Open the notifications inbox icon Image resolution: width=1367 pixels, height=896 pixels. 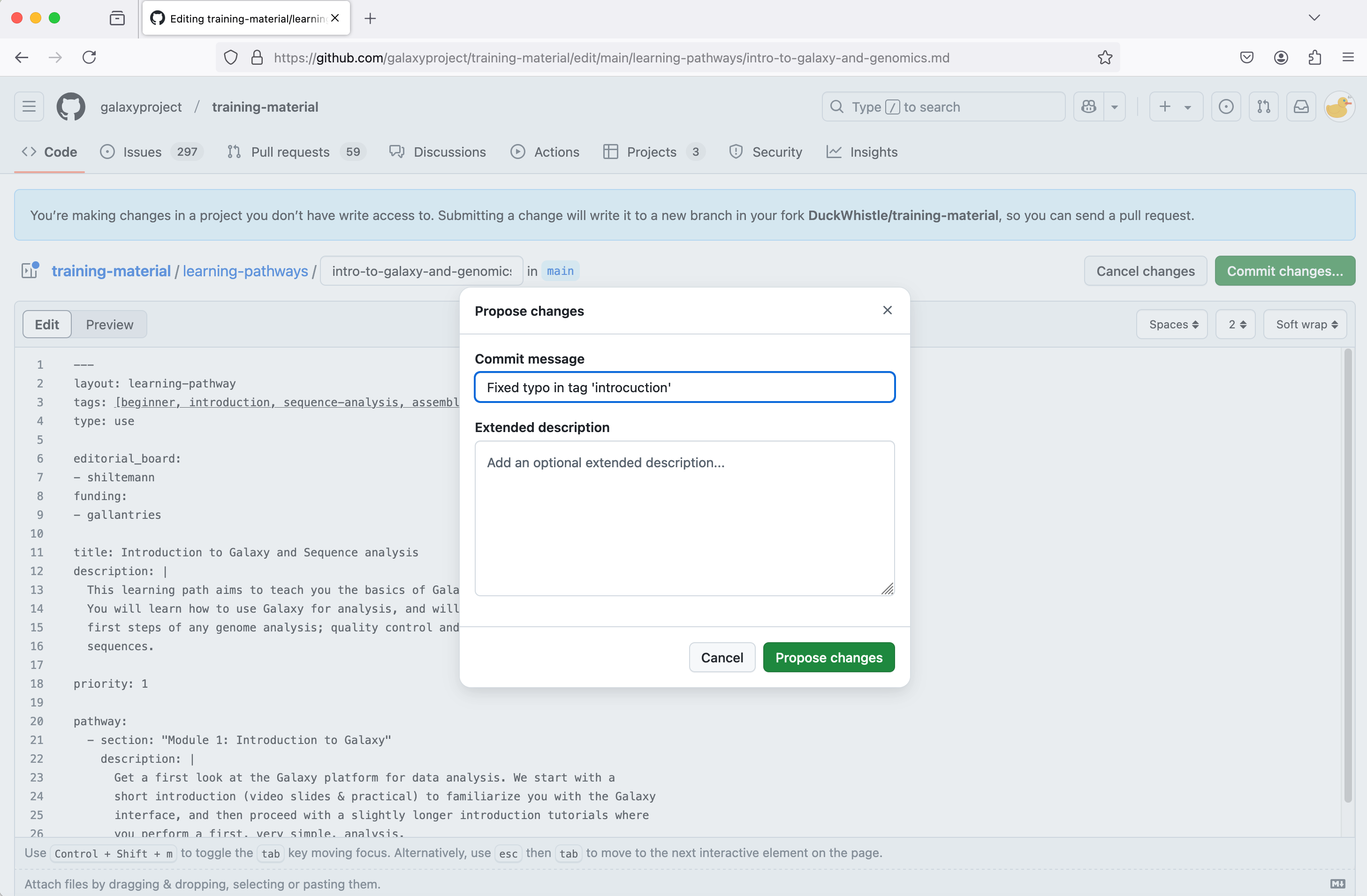click(x=1301, y=107)
